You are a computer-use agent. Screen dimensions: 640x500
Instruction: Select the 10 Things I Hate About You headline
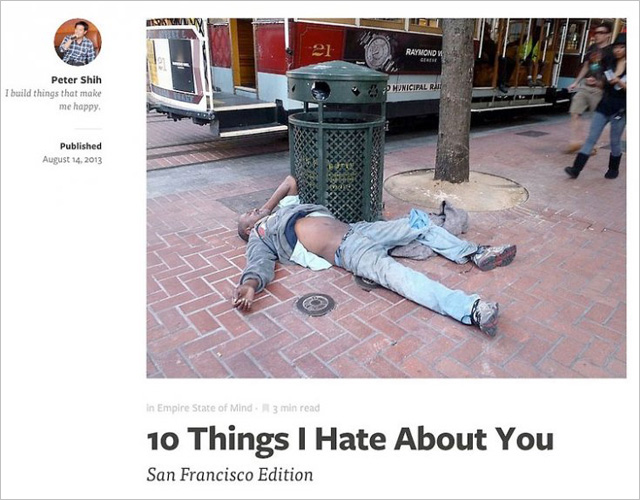pos(350,440)
